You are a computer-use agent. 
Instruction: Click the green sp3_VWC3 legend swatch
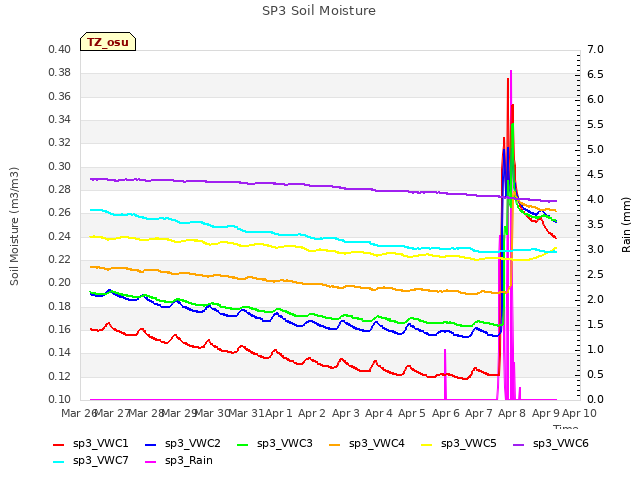click(243, 444)
